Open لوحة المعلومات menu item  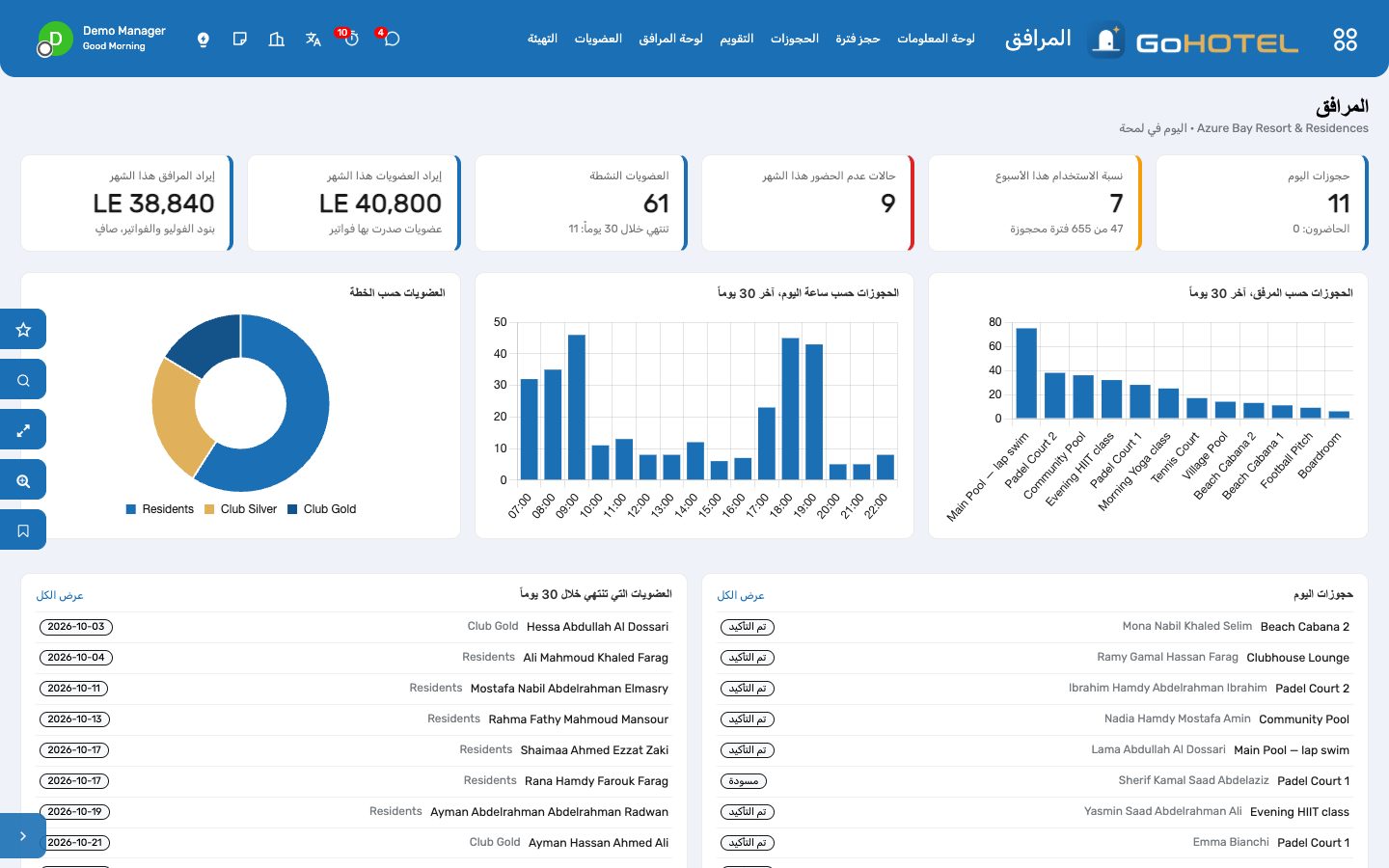click(936, 39)
